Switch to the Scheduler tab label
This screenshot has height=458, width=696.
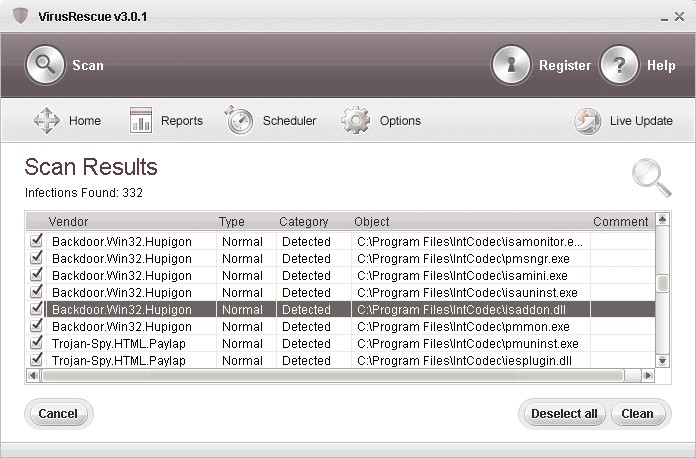tap(289, 121)
